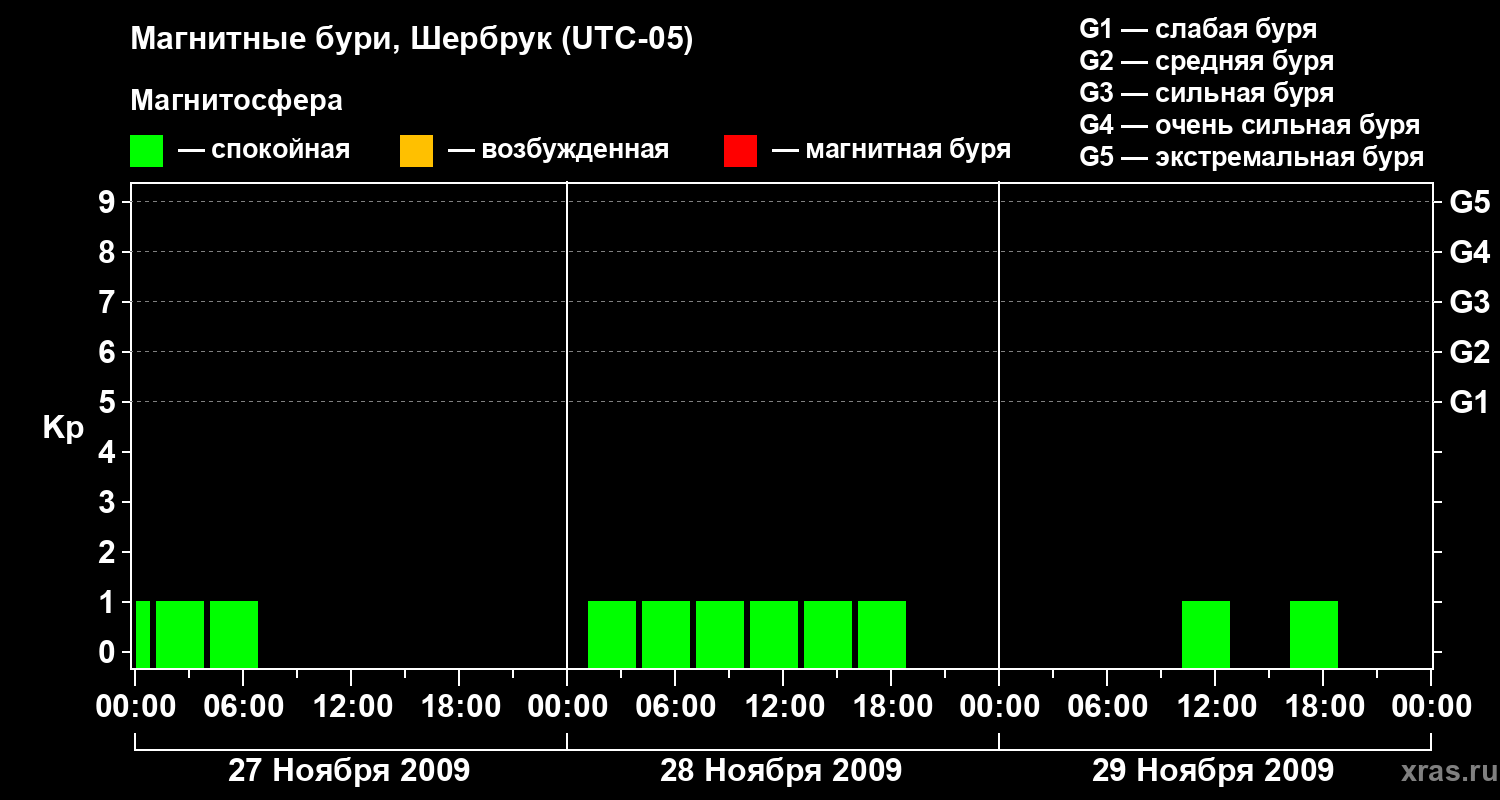This screenshot has width=1500, height=800.
Task: Click the 29 November bar near 18:00
Action: 1314,634
